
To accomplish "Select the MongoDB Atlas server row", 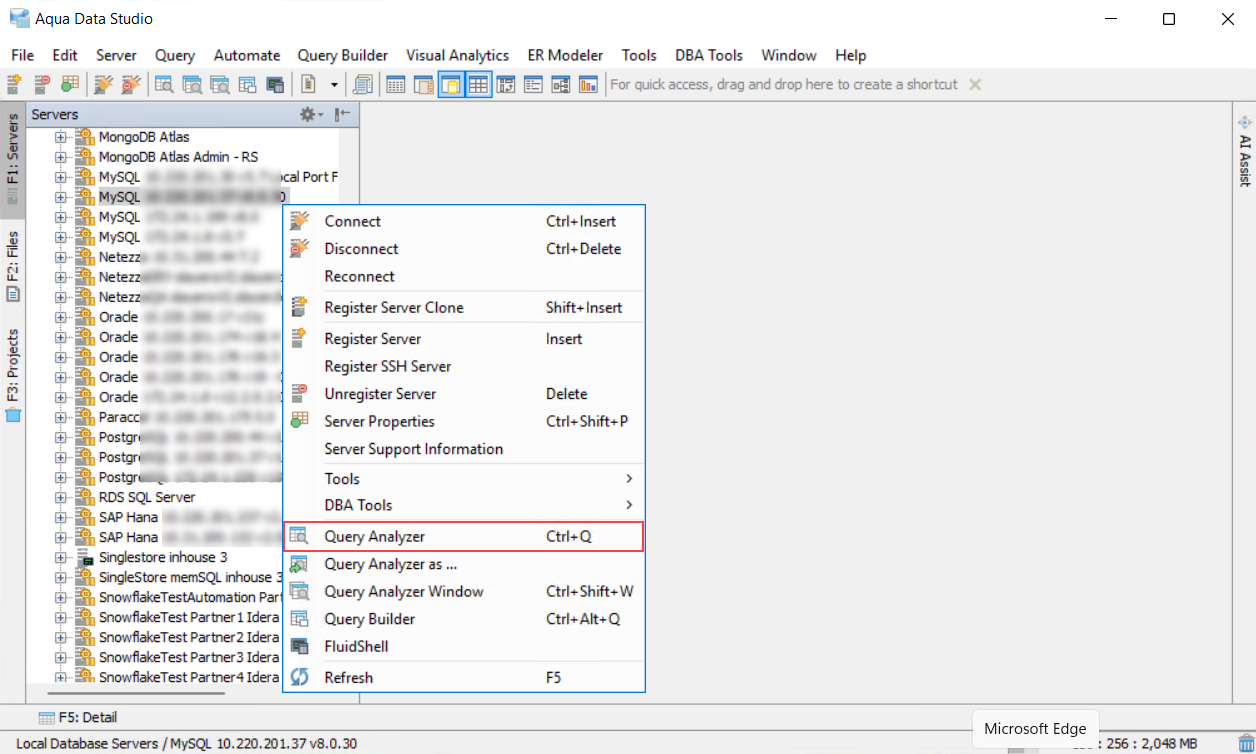I will (x=144, y=137).
